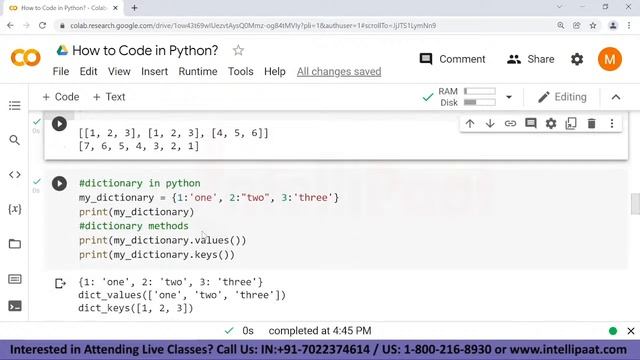This screenshot has width=640, height=360.
Task: Open the Colab logo home link
Action: 25,58
